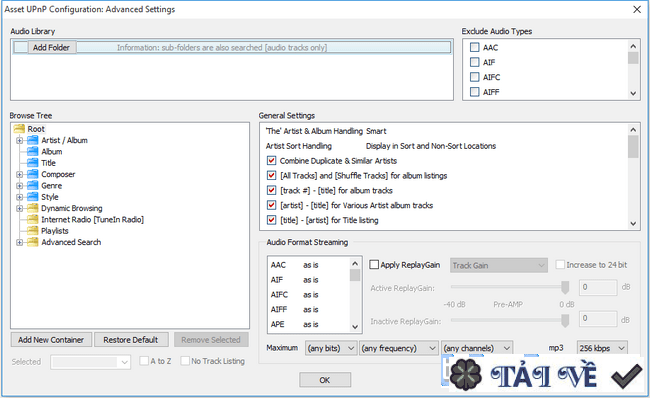Screen dimensions: 650x398
Task: Click Restore Default button
Action: coord(131,340)
